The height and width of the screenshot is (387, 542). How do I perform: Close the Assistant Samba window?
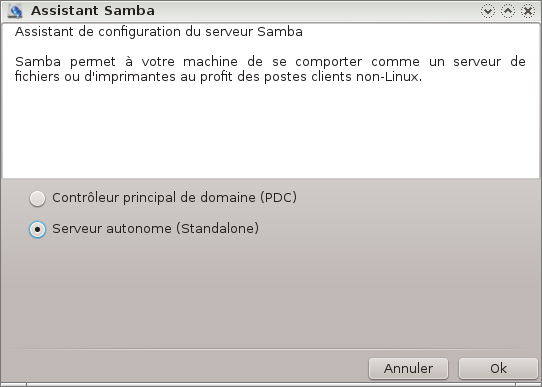click(x=528, y=11)
